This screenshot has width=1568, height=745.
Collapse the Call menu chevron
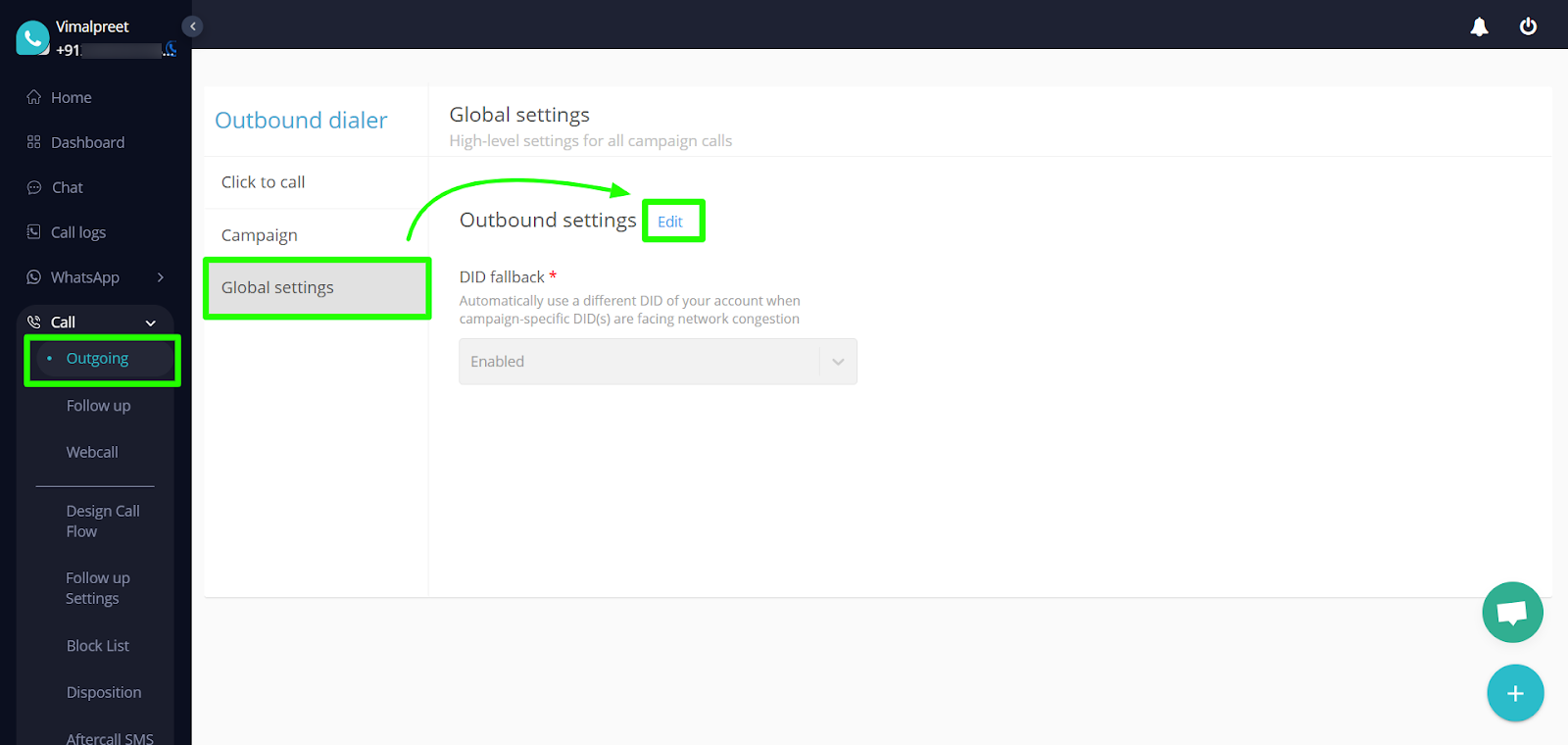click(151, 323)
